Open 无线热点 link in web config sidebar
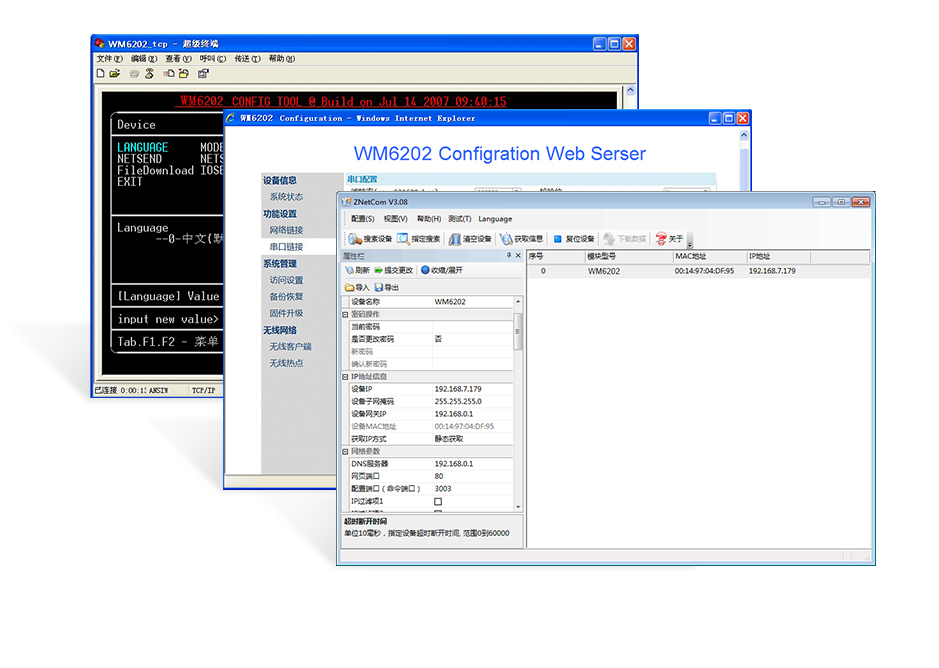Viewport: 939px width, 668px height. pyautogui.click(x=286, y=363)
